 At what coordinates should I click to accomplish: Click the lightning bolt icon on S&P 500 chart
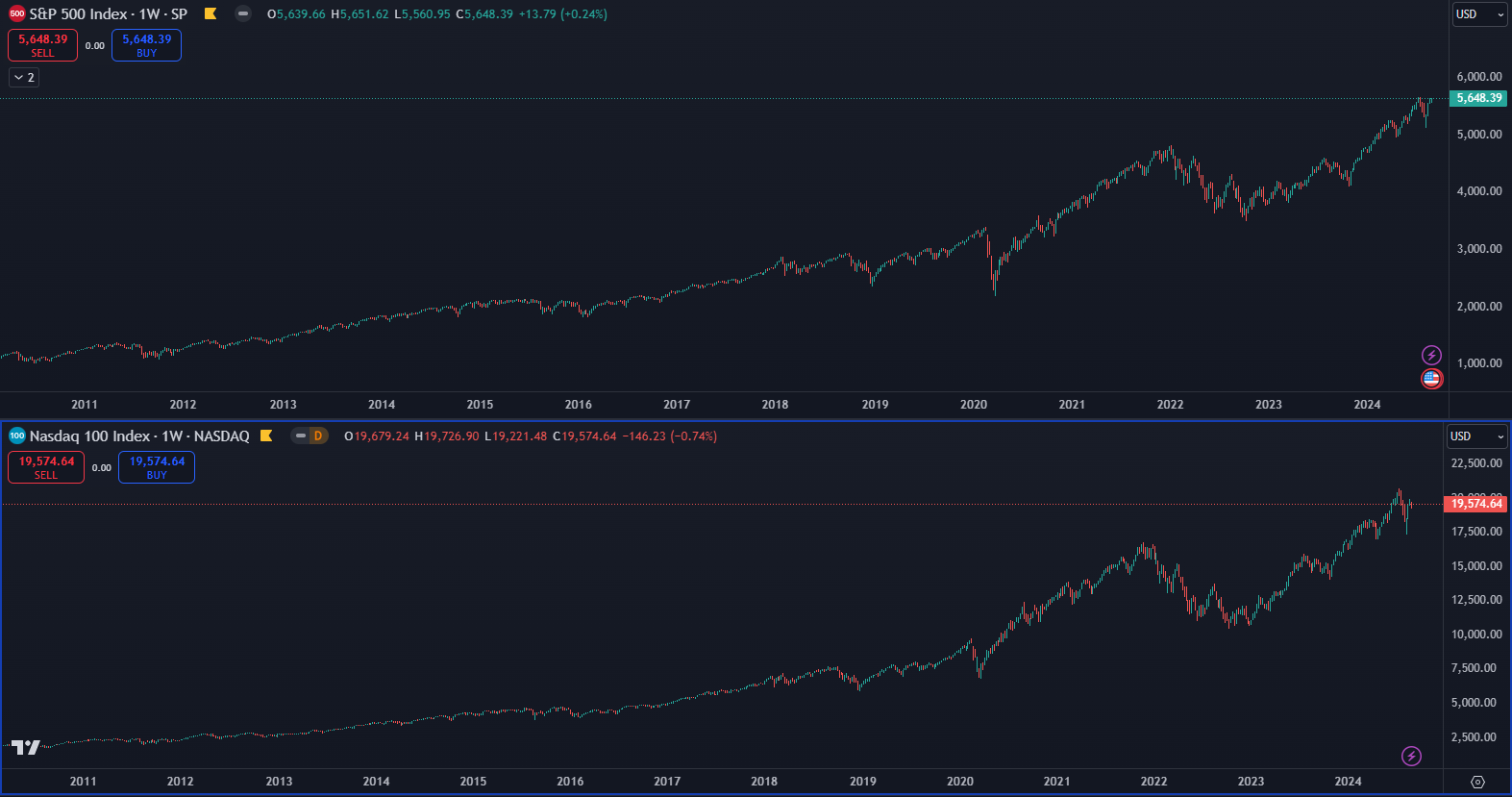[x=1431, y=356]
